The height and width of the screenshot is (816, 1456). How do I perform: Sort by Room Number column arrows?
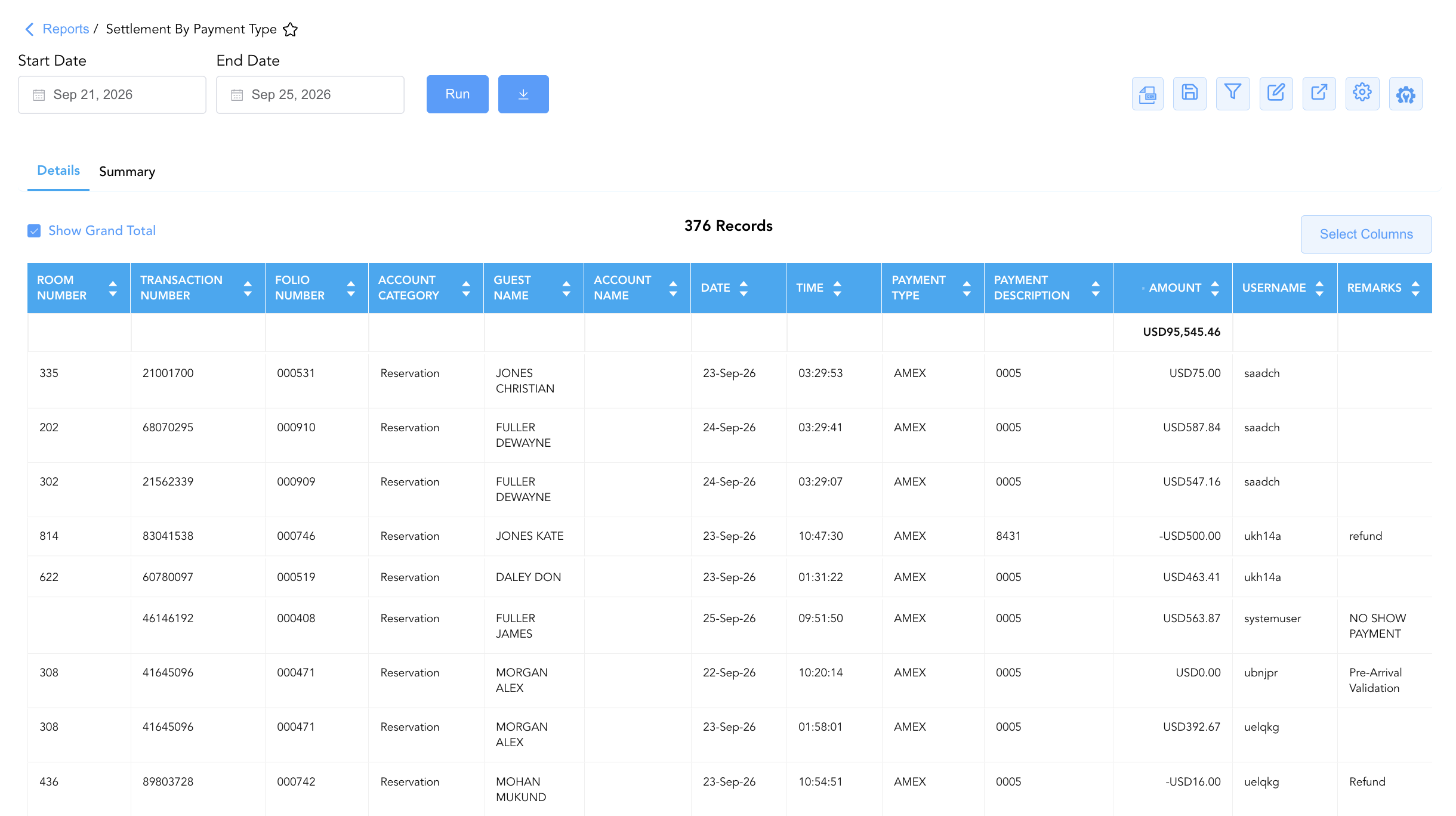113,289
